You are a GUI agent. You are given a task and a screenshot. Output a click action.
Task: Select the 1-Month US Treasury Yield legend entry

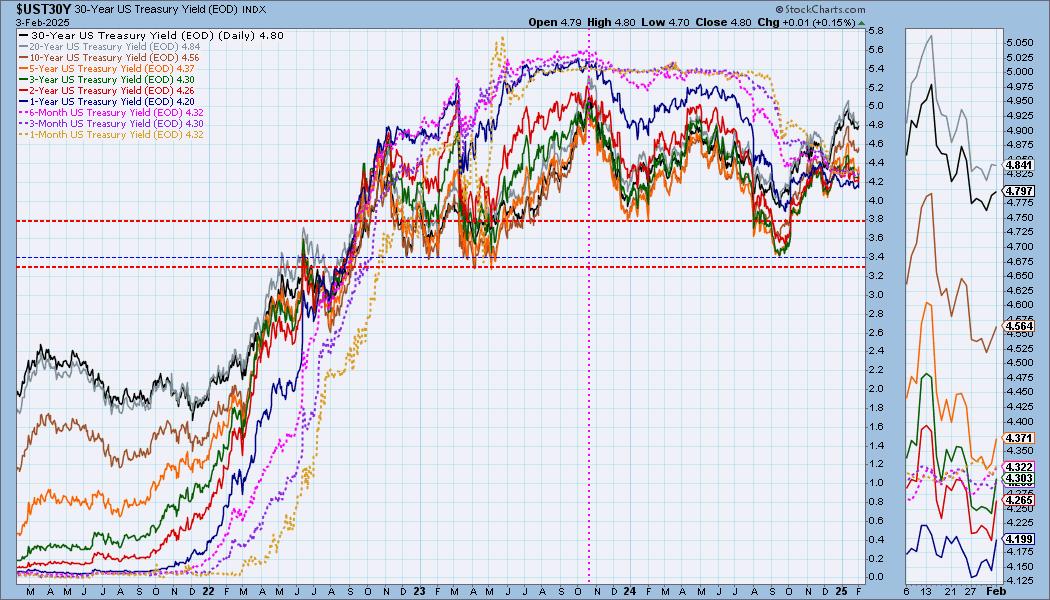(x=112, y=135)
